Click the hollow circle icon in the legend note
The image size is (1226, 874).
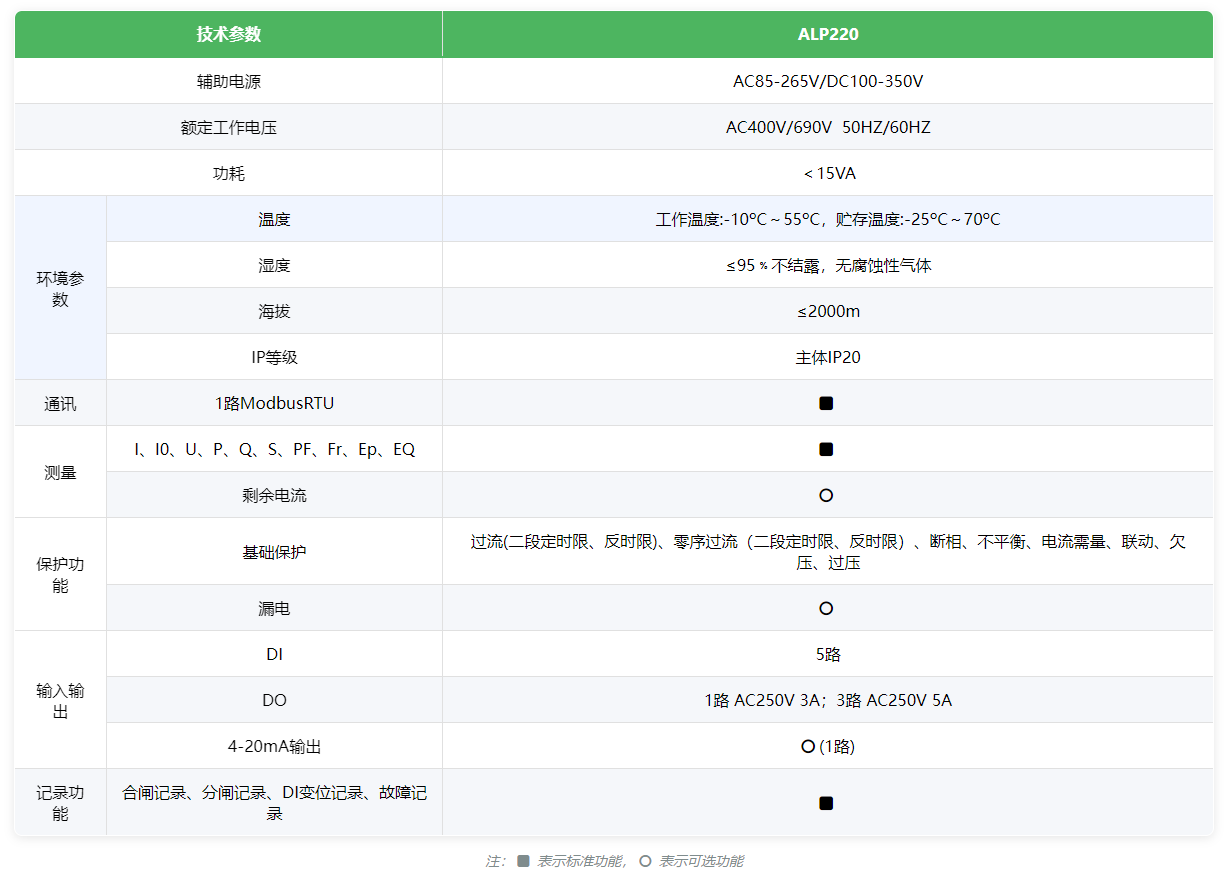645,861
